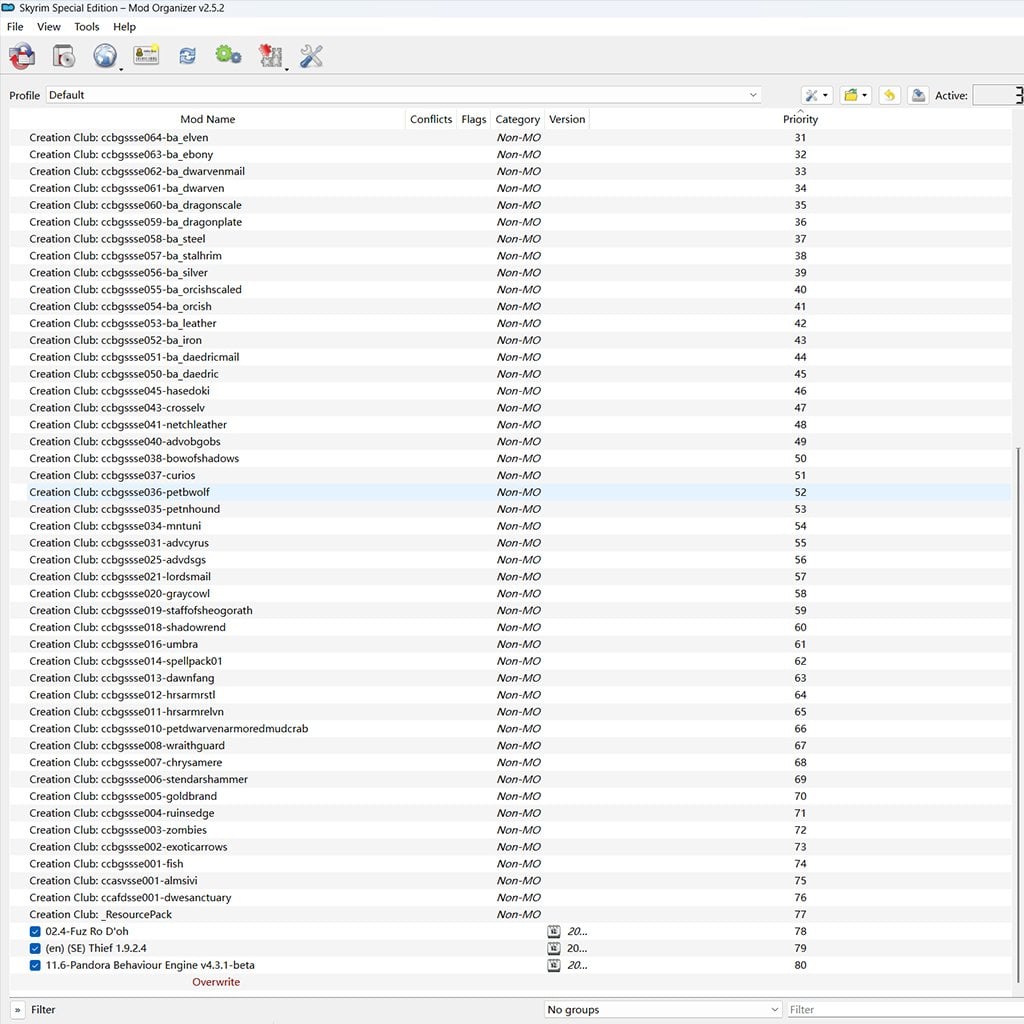Expand the Profile Default dropdown
Image resolution: width=1024 pixels, height=1024 pixels.
pos(404,95)
